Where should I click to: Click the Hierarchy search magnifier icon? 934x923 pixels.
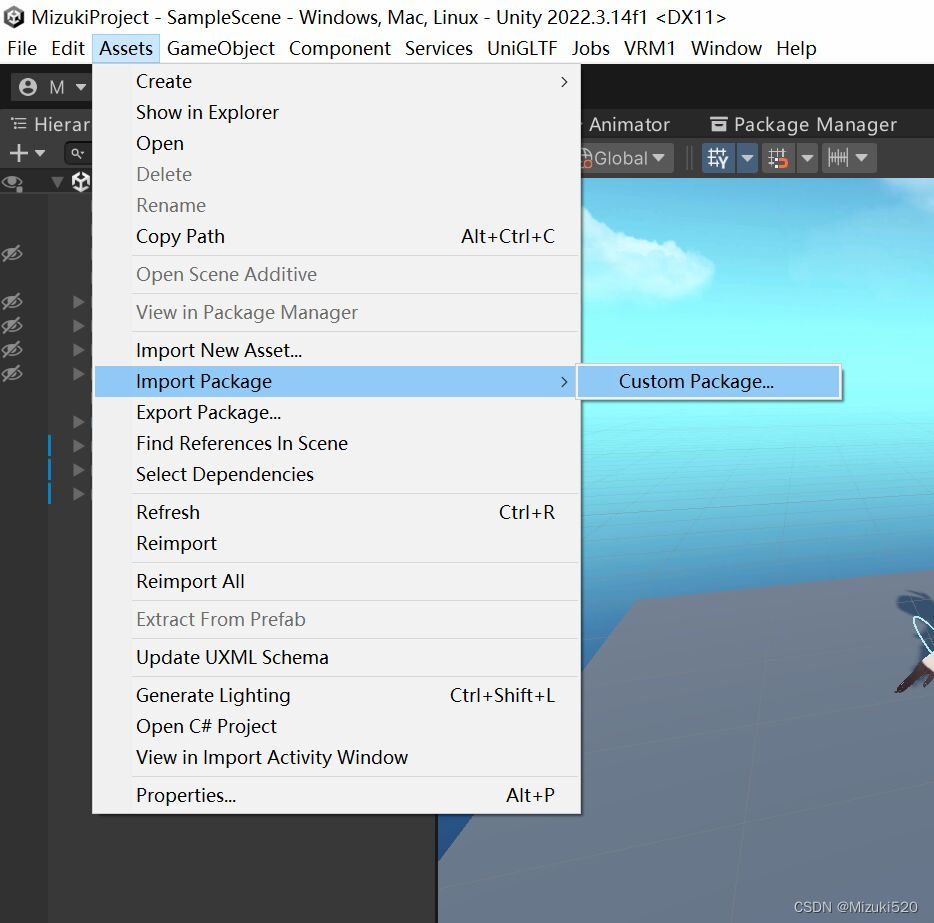[77, 154]
